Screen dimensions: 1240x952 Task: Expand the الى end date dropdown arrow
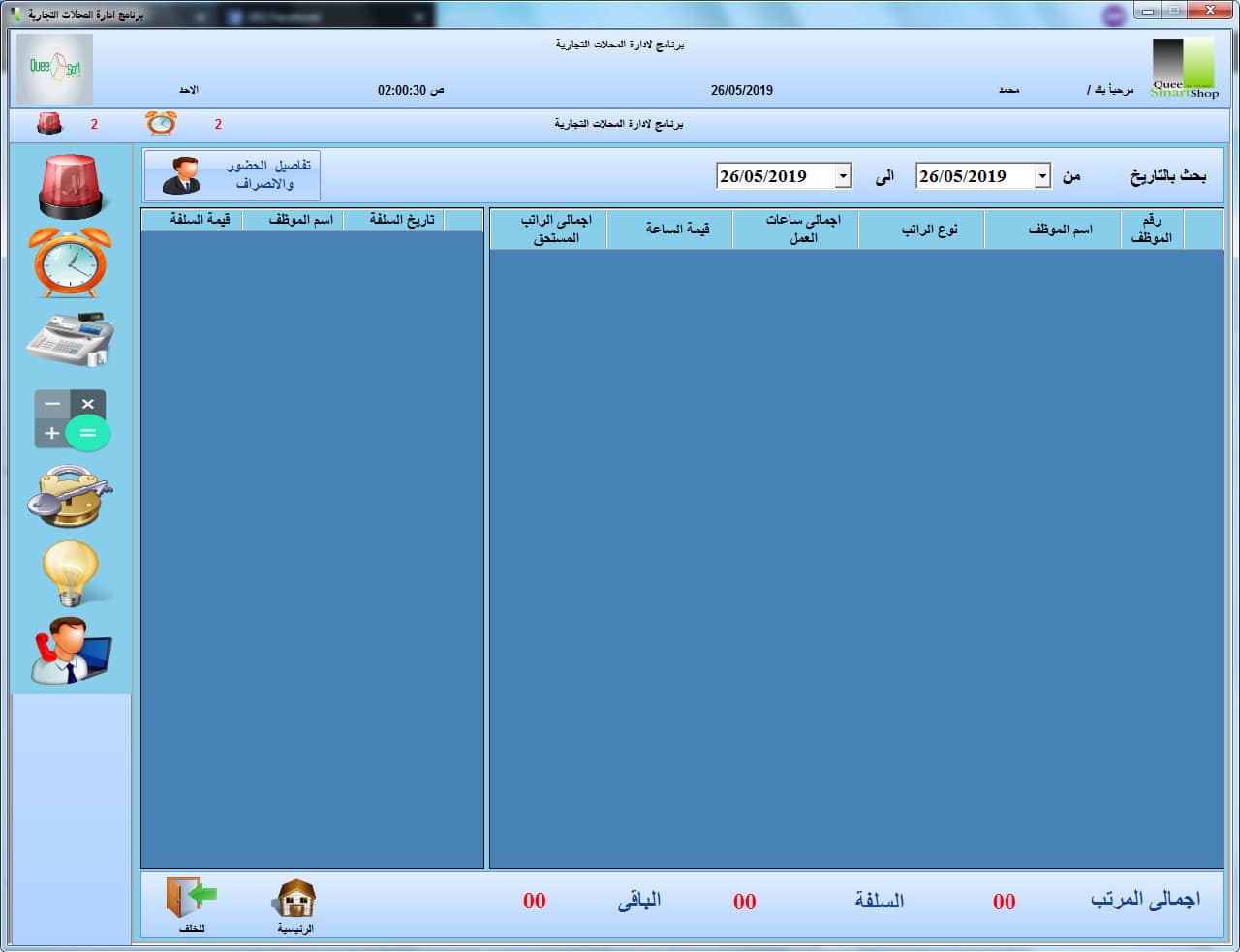(x=843, y=176)
